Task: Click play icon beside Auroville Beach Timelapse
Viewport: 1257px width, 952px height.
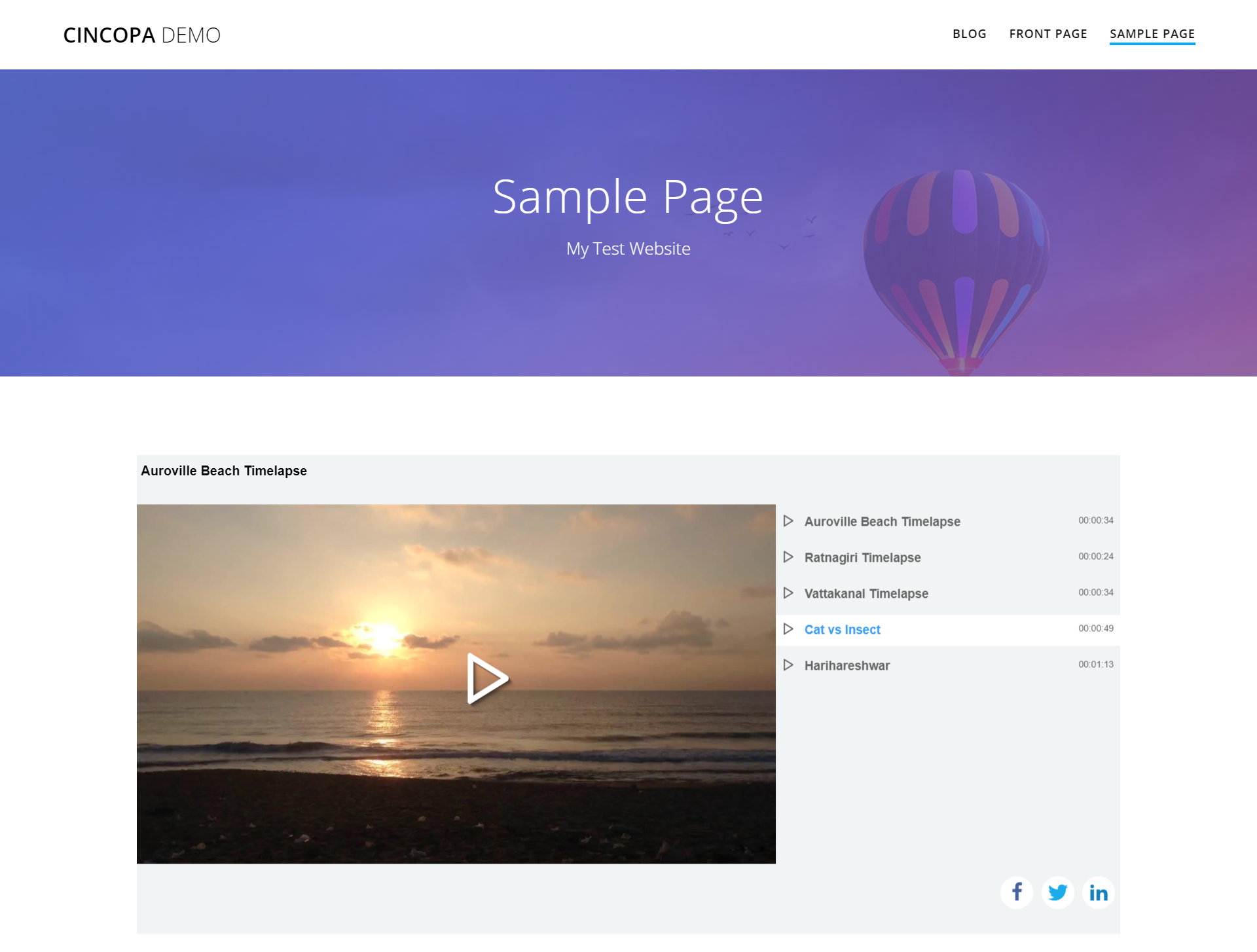Action: 788,521
